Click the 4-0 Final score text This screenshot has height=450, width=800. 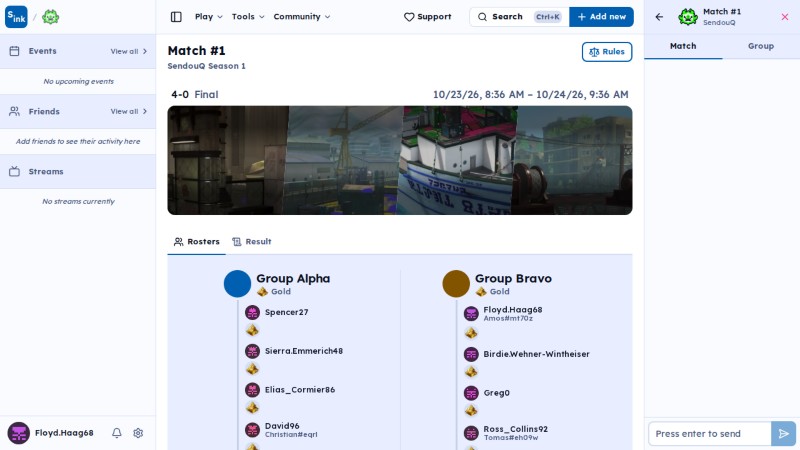coord(194,94)
